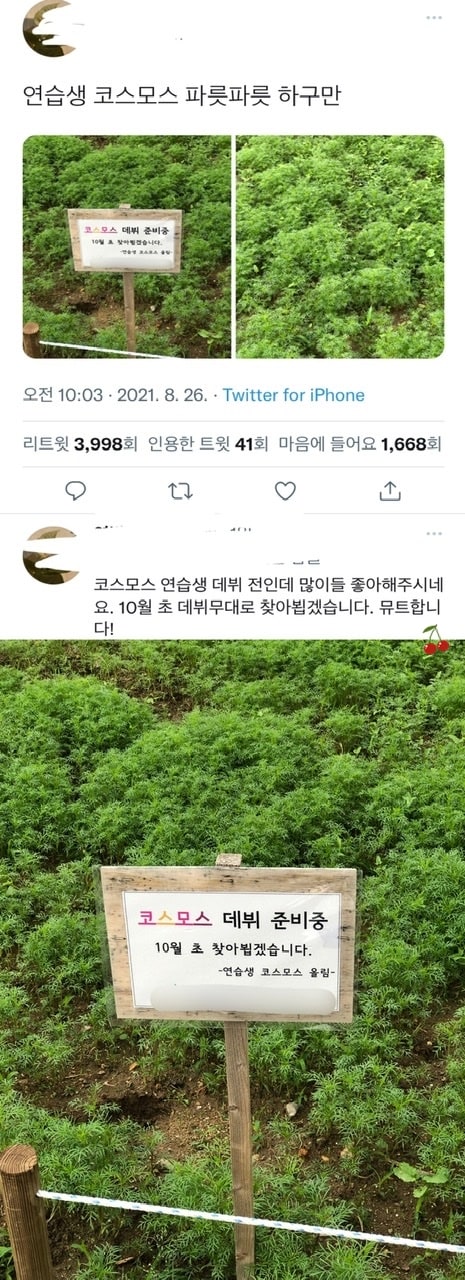Open the left photo with the sign
The width and height of the screenshot is (465, 1280).
pos(127,247)
